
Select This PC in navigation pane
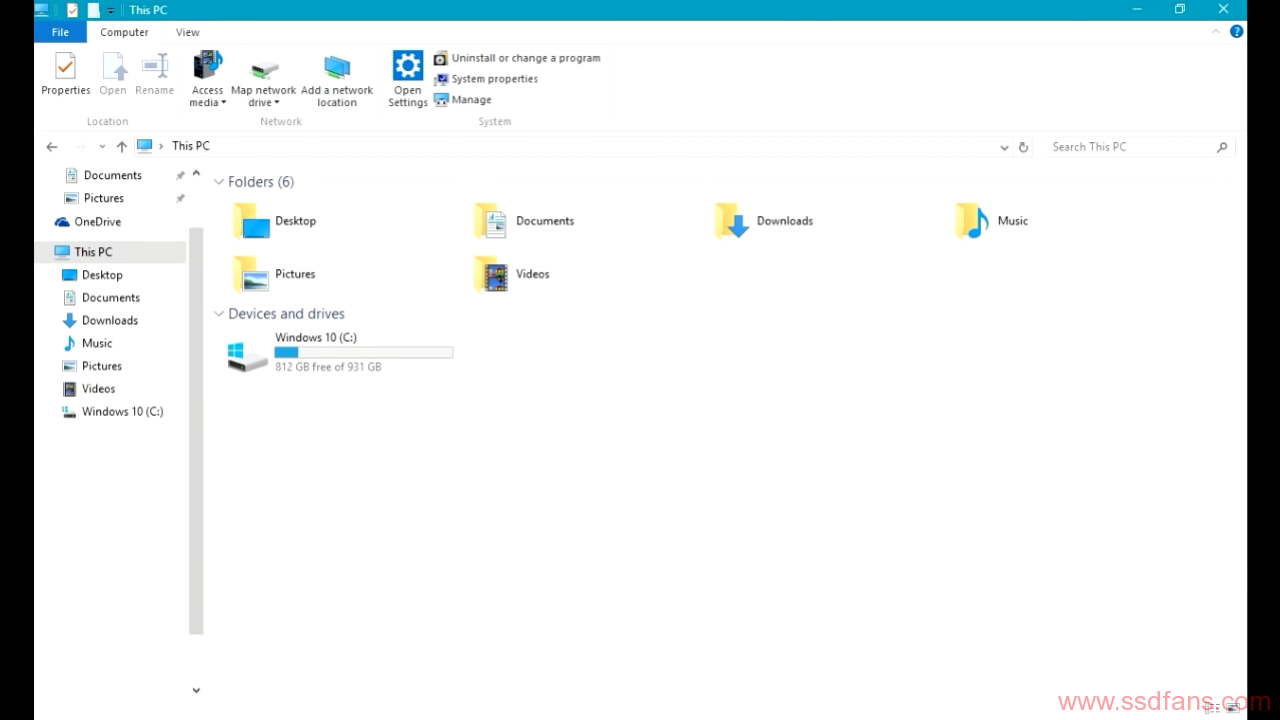(93, 252)
